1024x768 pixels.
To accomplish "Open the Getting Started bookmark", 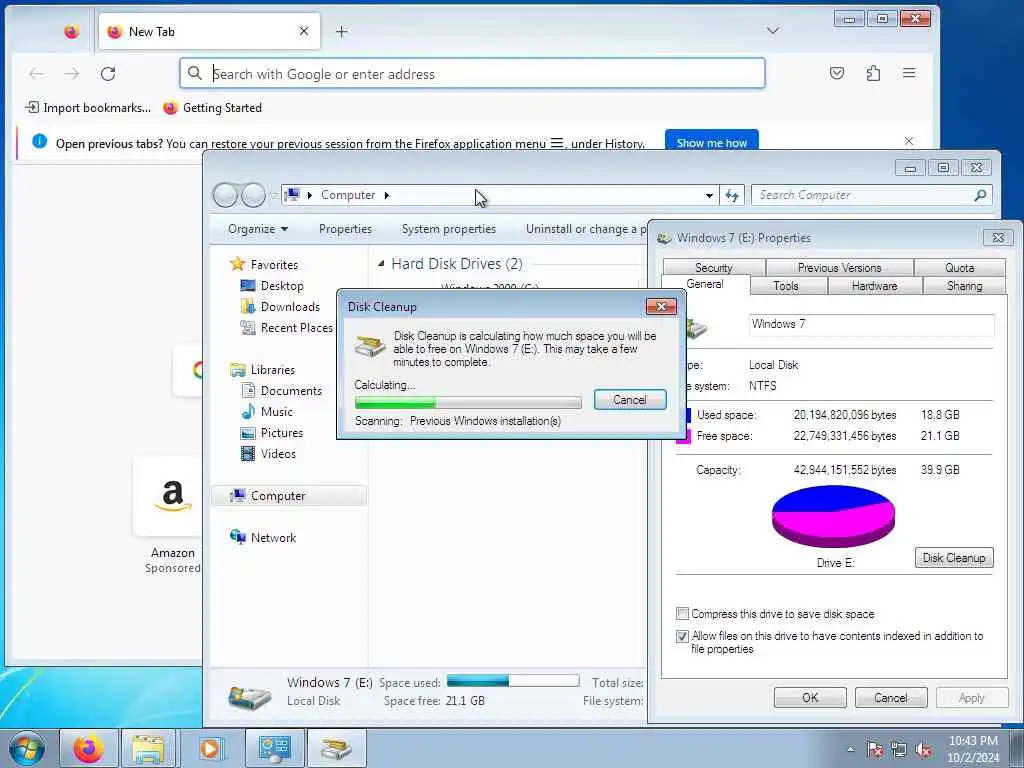I will pyautogui.click(x=213, y=108).
